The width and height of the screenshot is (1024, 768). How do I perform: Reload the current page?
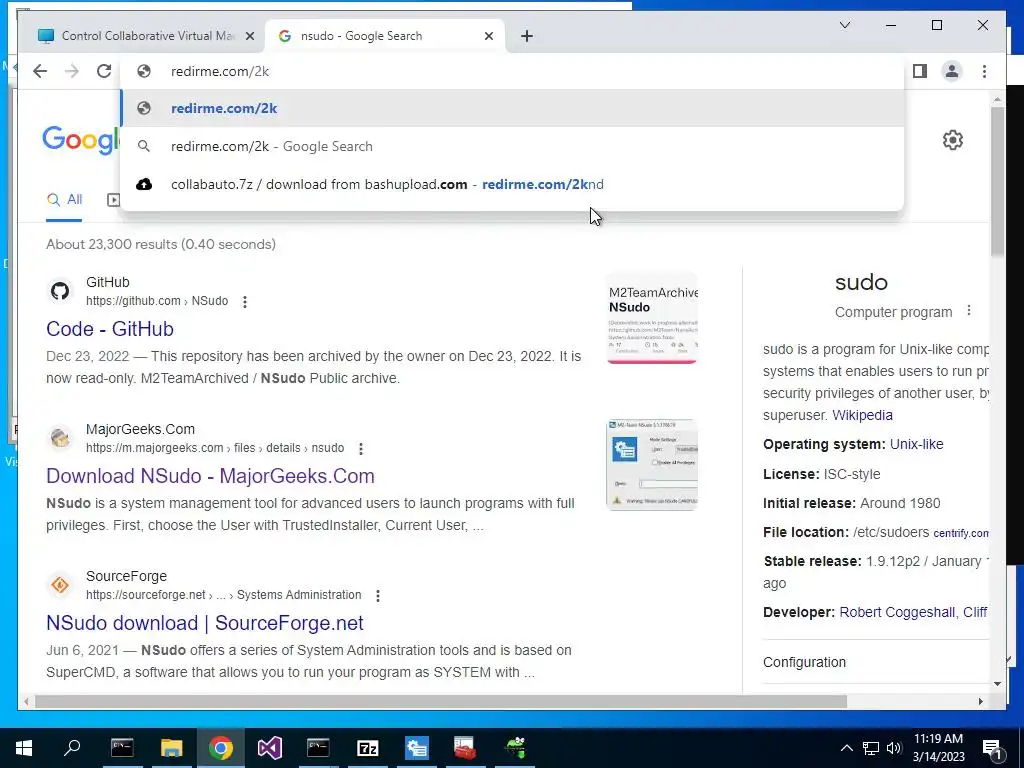click(x=104, y=71)
